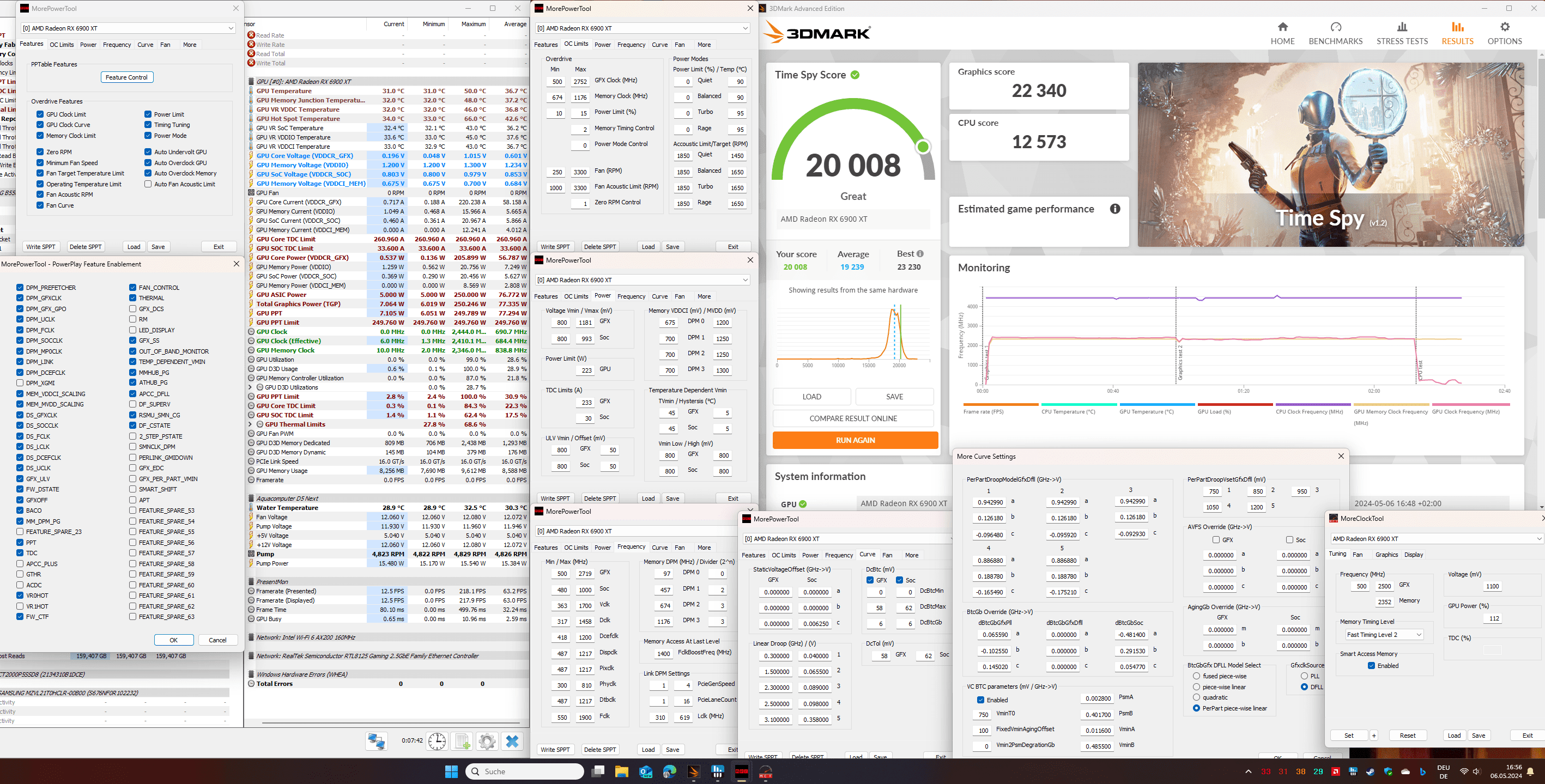Toggle BACO feature checkbox
Viewport: 1545px width, 784px height.
20,510
